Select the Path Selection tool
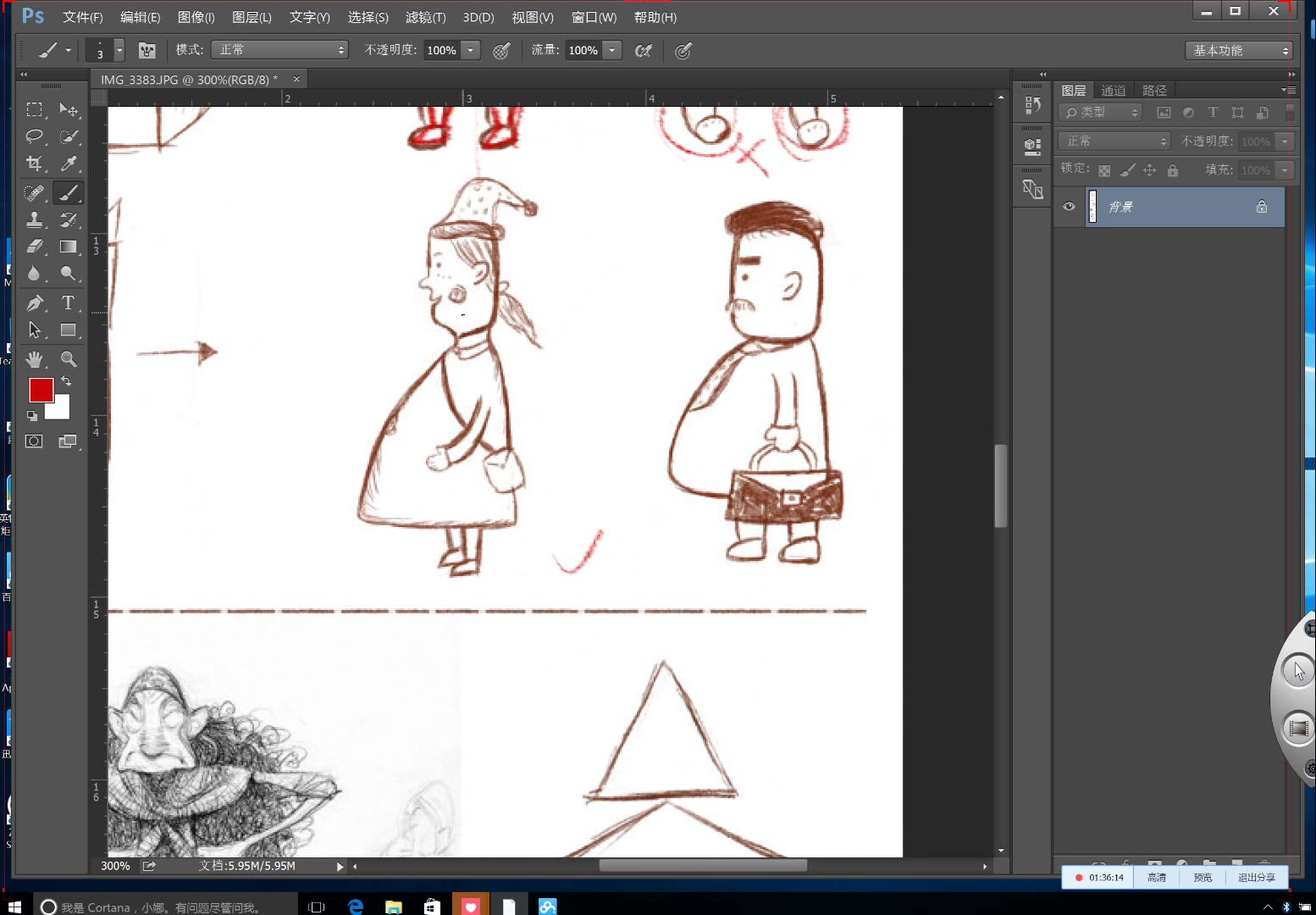1316x915 pixels. tap(34, 330)
